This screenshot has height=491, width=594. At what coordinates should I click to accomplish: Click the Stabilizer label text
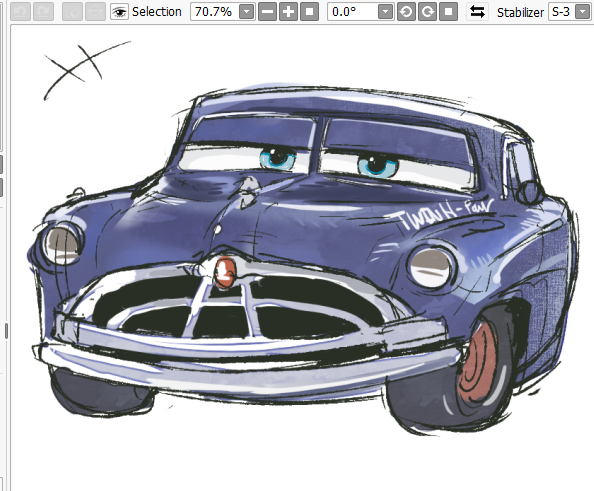(520, 13)
